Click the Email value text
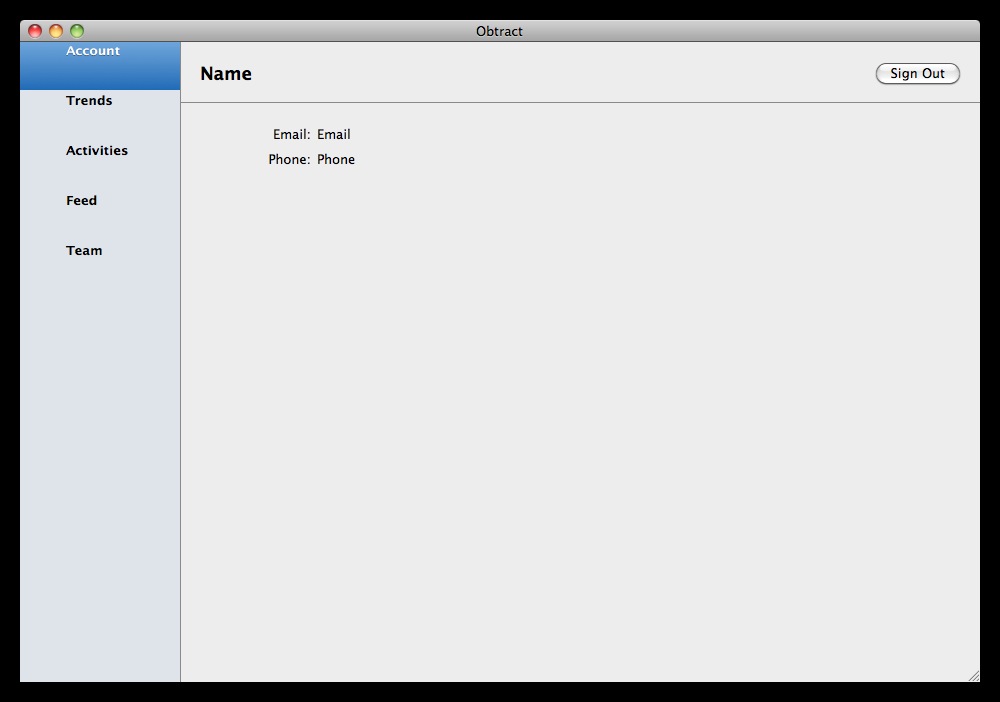This screenshot has height=702, width=1000. (x=334, y=135)
